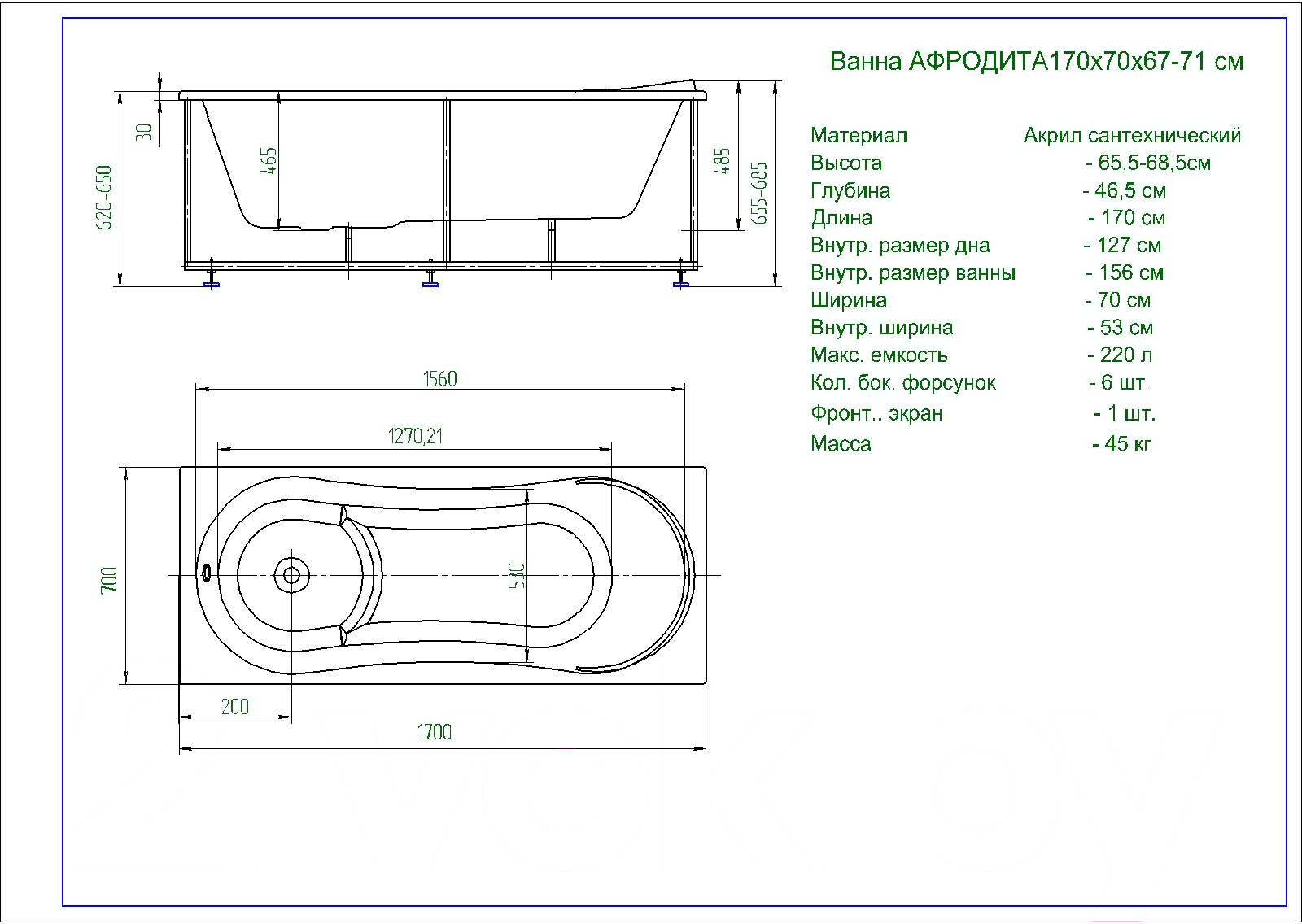The width and height of the screenshot is (1302, 924).
Task: Click the 1700 overall length dimension
Action: [435, 732]
